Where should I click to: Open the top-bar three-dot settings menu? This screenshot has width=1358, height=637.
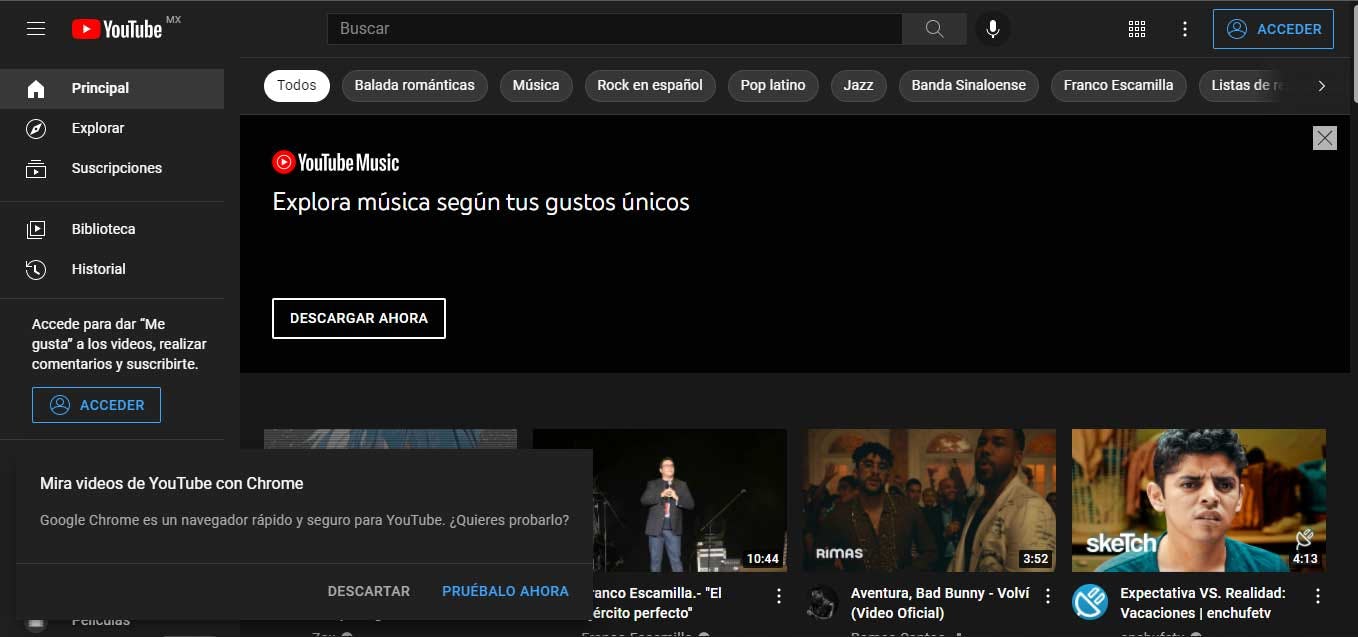1185,29
